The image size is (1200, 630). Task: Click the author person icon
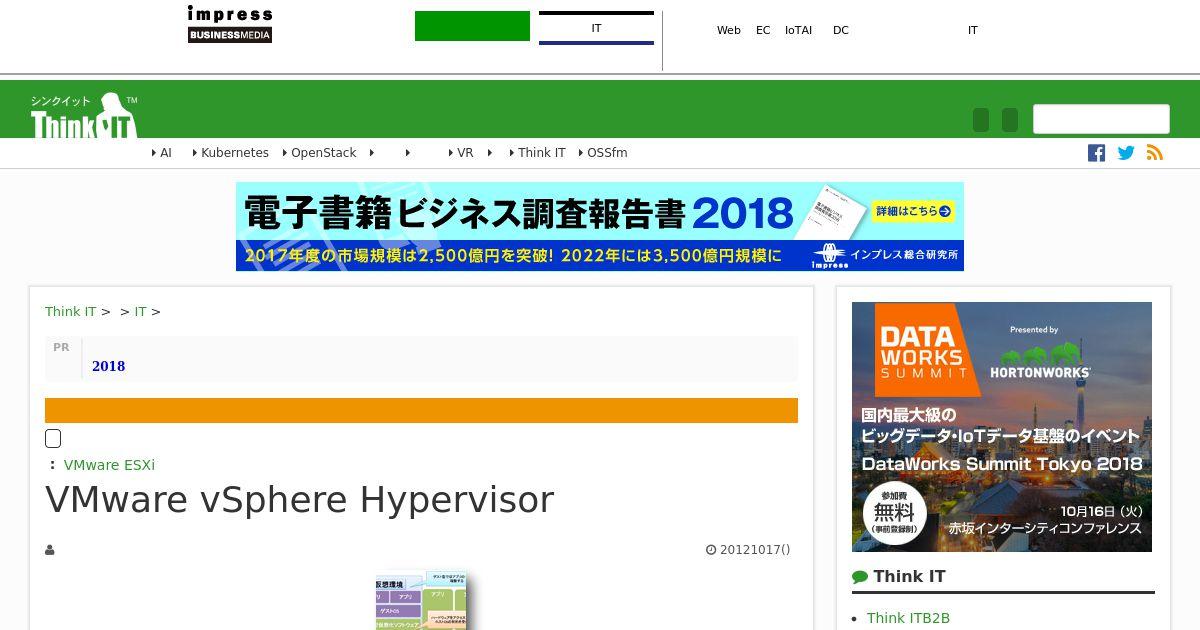pyautogui.click(x=50, y=550)
